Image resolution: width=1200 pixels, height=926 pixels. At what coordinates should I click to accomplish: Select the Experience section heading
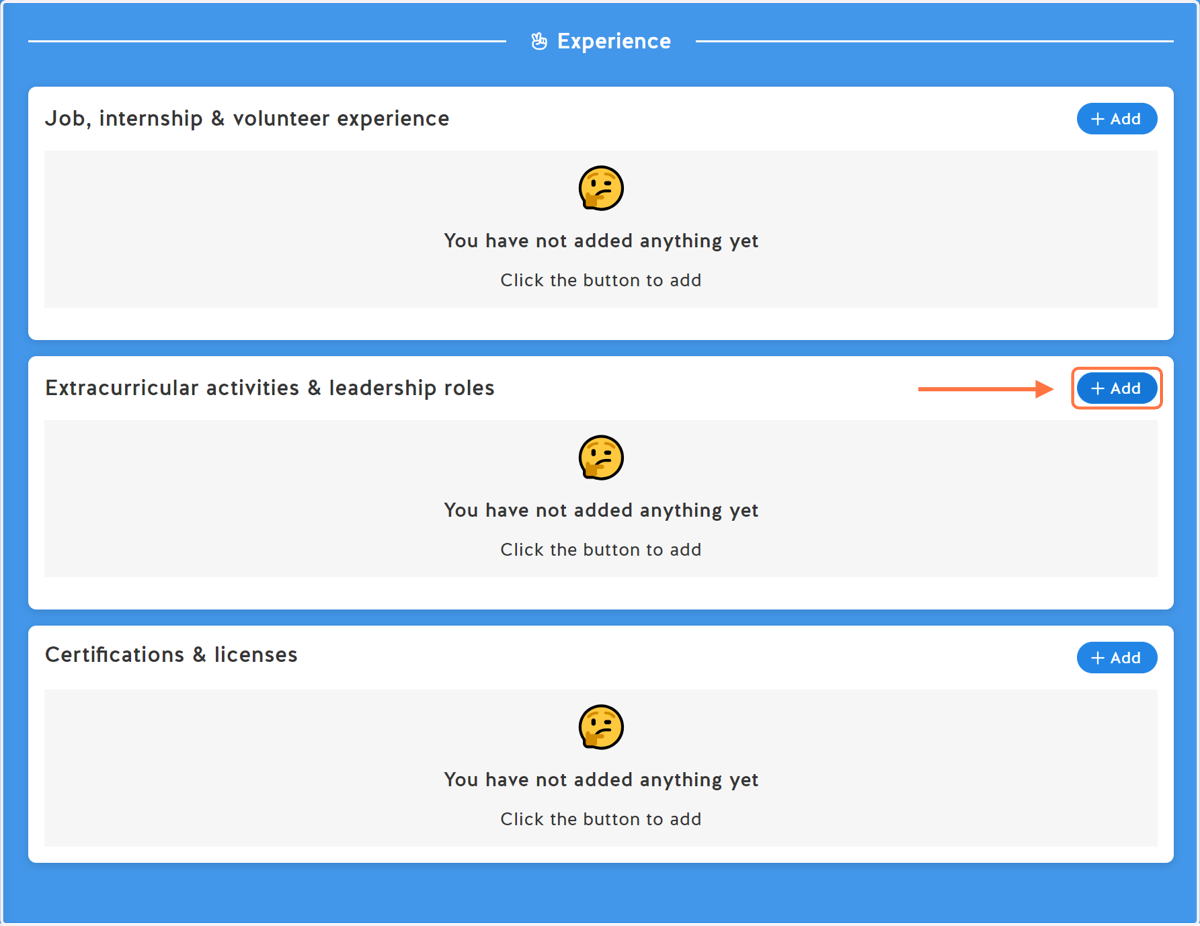[614, 41]
